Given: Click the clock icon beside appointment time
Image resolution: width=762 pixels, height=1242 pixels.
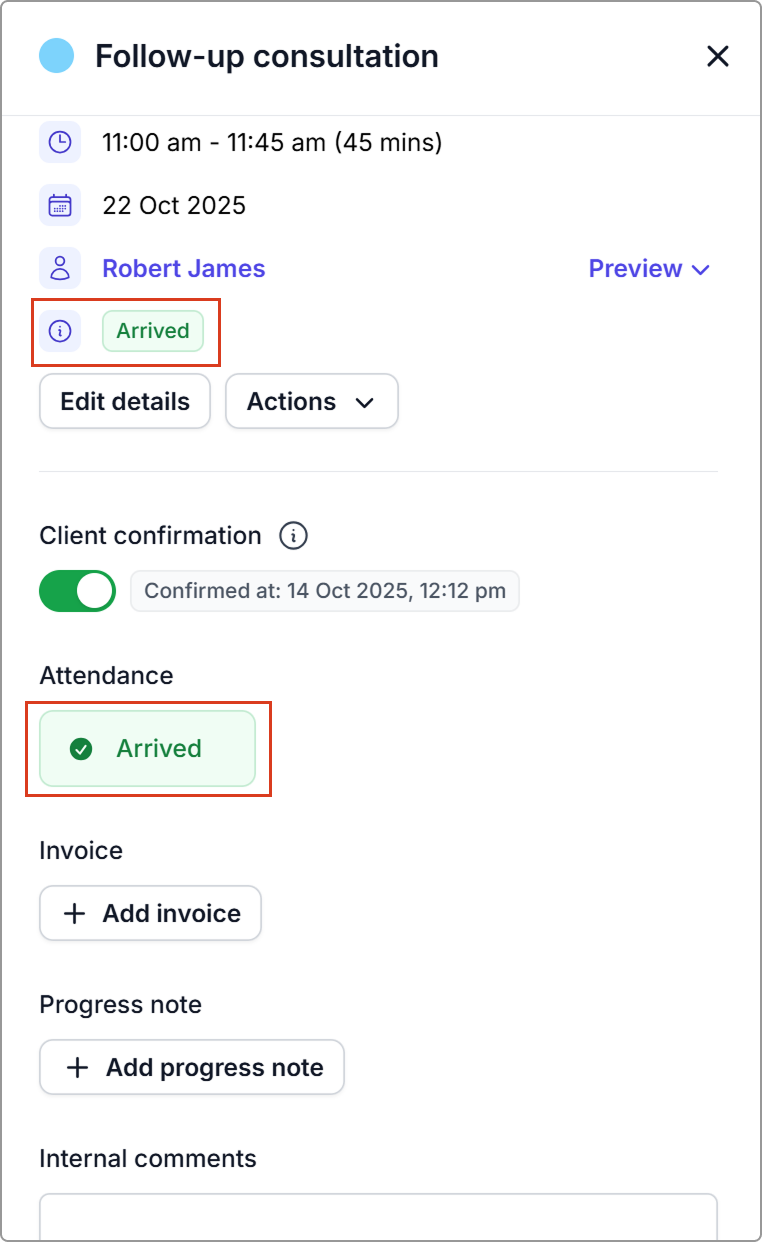Looking at the screenshot, I should coord(60,142).
